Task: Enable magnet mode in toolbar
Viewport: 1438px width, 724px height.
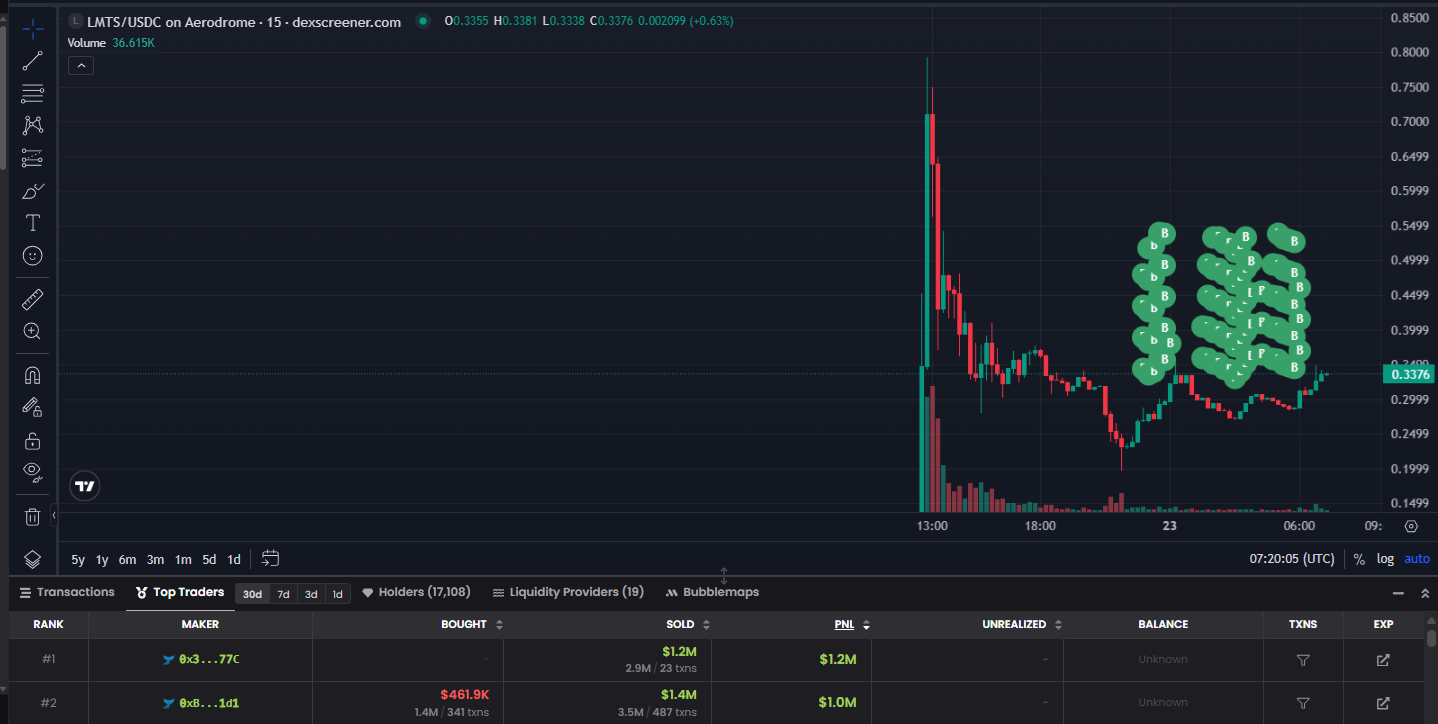Action: pyautogui.click(x=32, y=375)
